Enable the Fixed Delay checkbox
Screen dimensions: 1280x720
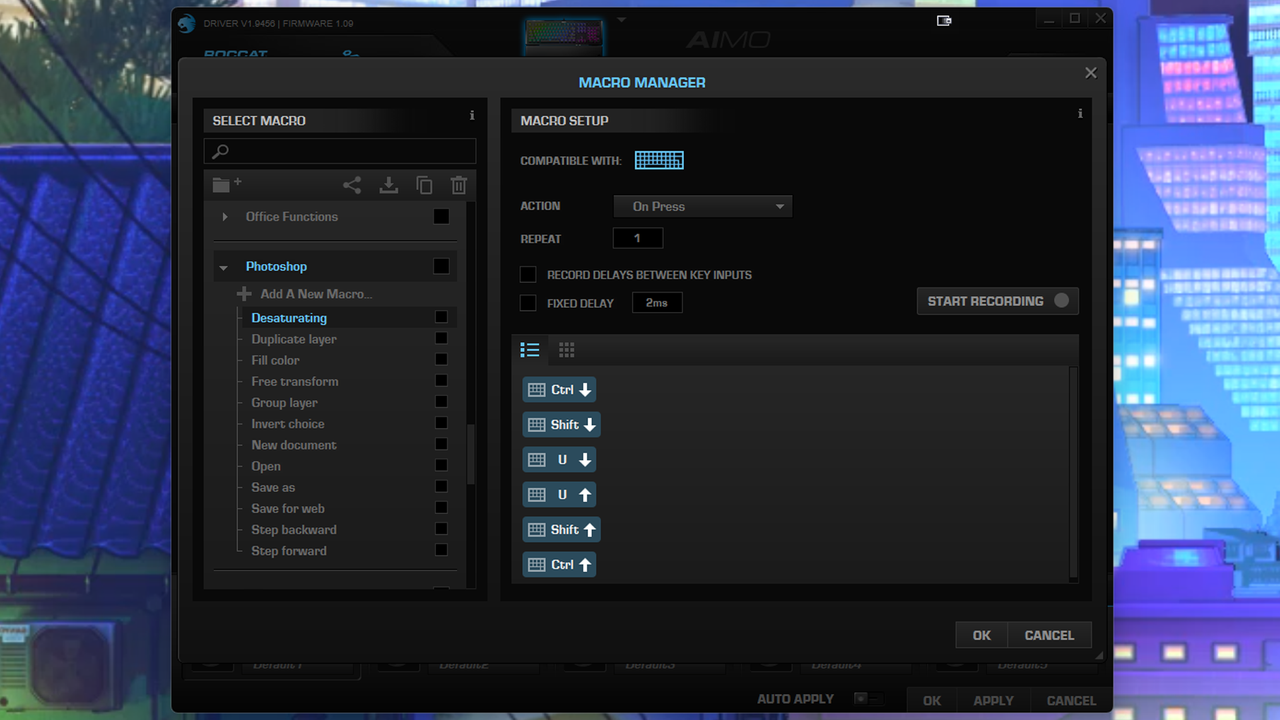coord(528,303)
